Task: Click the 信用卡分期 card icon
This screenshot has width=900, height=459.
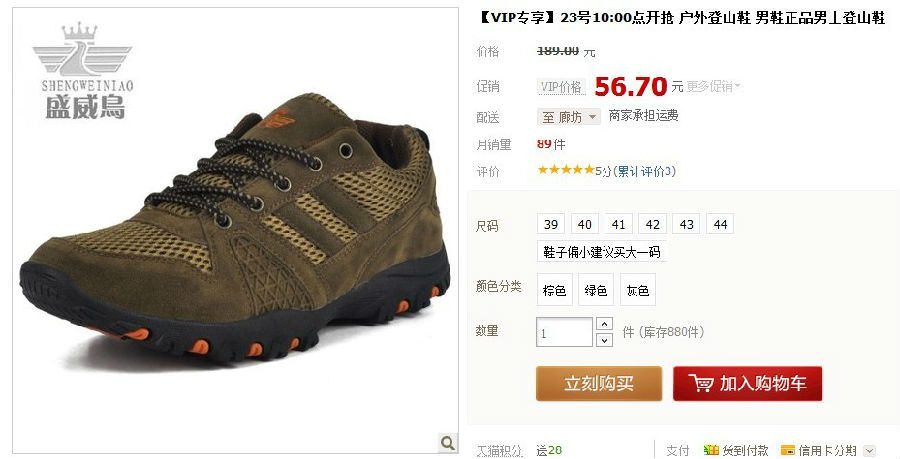Action: tap(788, 450)
